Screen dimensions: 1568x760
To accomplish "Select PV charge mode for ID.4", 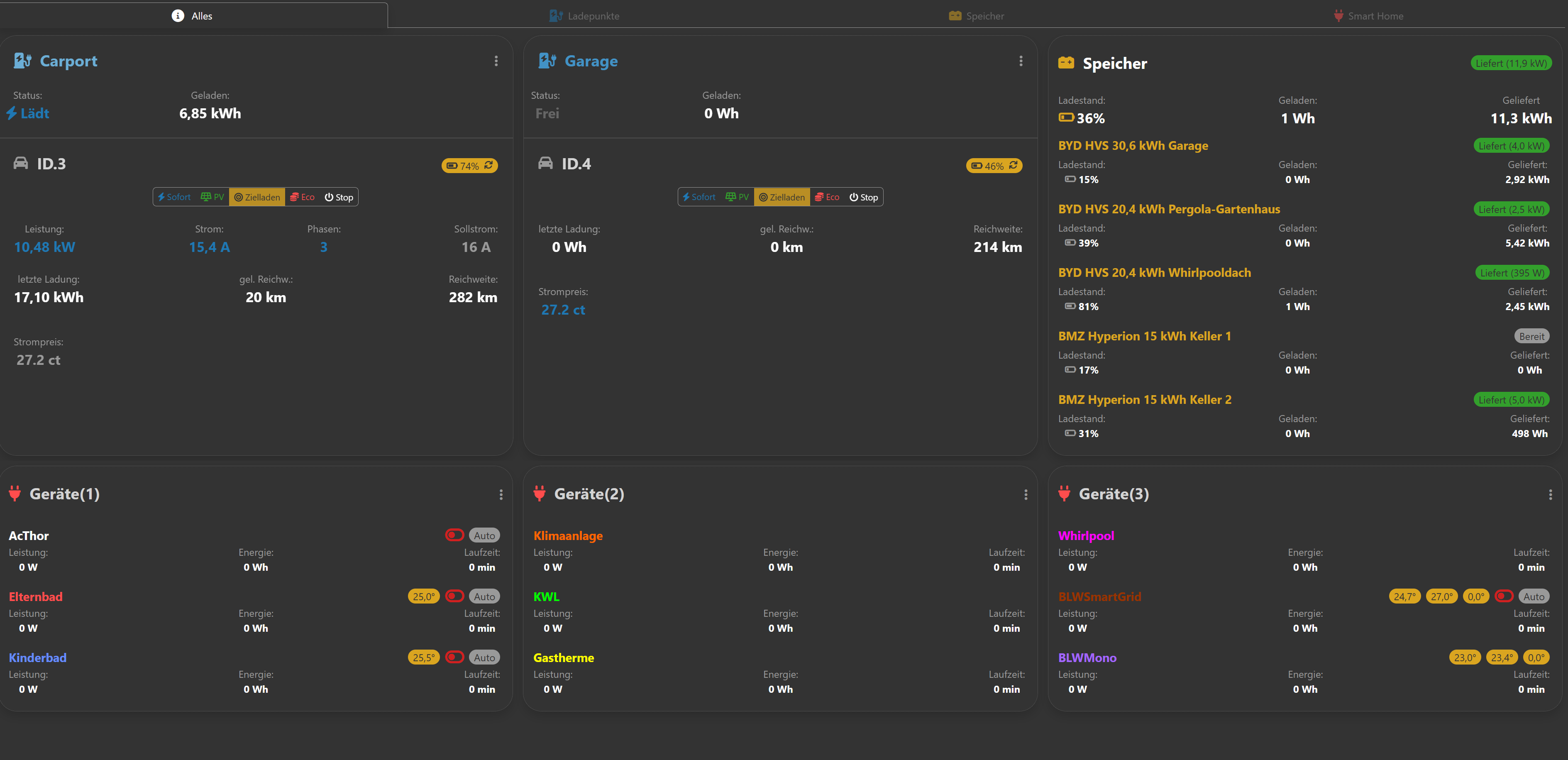I will click(737, 197).
